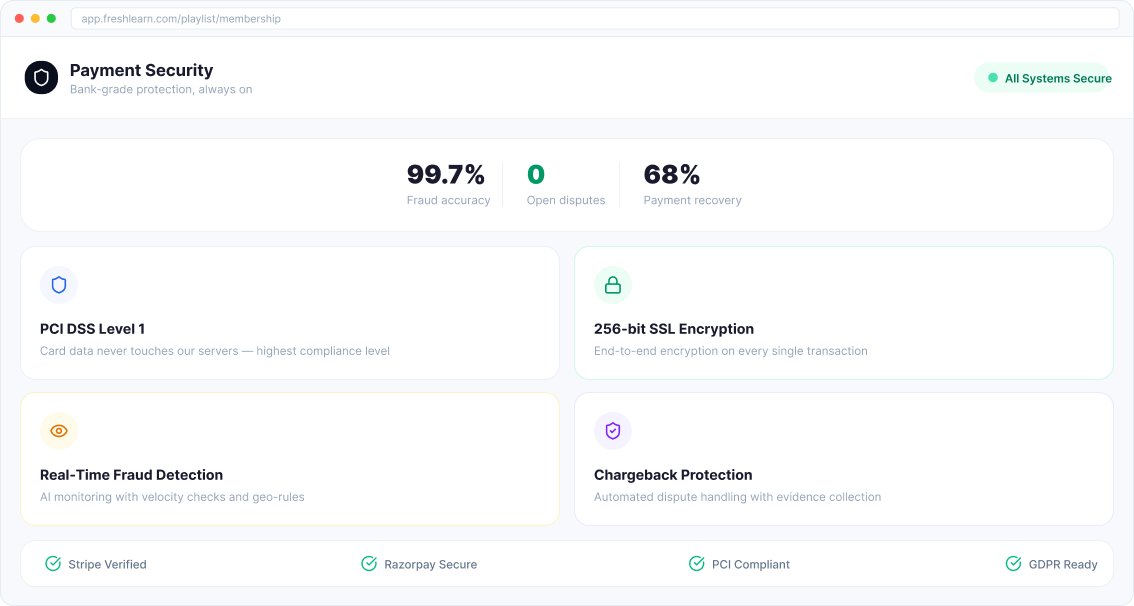
Task: Focus the browser address bar URL
Action: click(594, 19)
